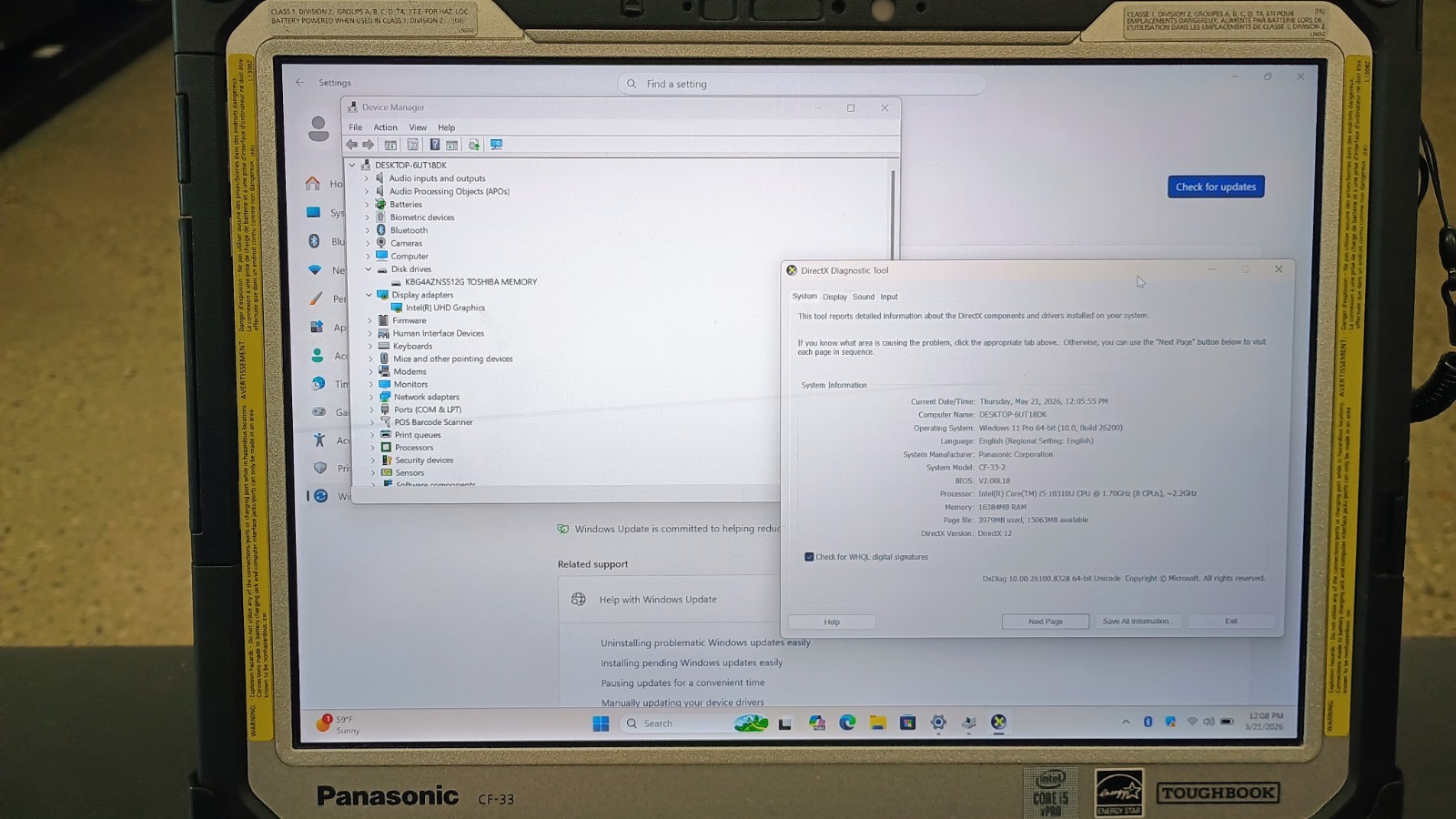Screen dimensions: 1456x819
Task: Expand Audio inputs and outputs node
Action: coord(367,178)
